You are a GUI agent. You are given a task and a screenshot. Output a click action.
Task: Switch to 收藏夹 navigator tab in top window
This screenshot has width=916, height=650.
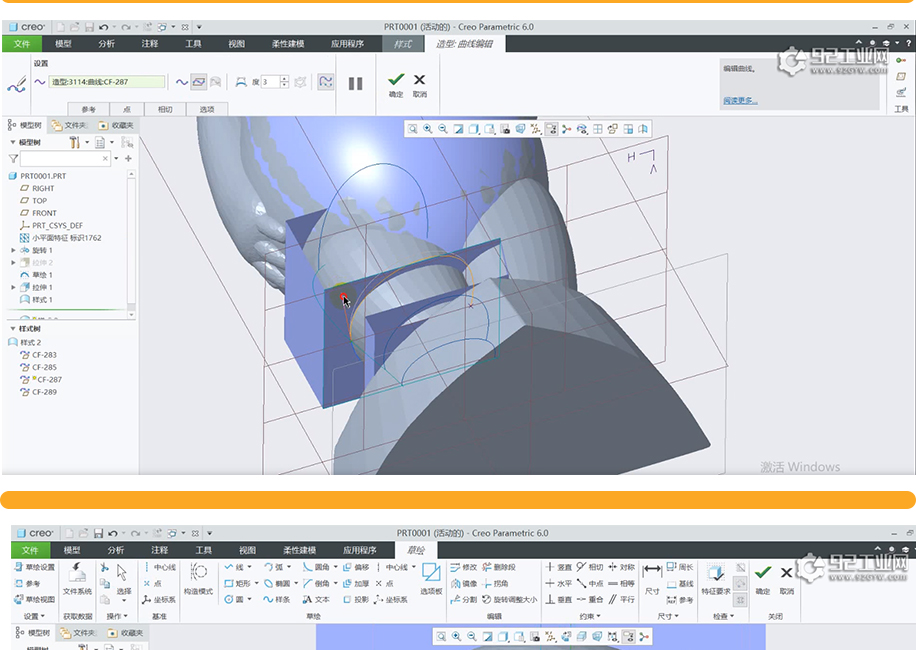point(116,125)
